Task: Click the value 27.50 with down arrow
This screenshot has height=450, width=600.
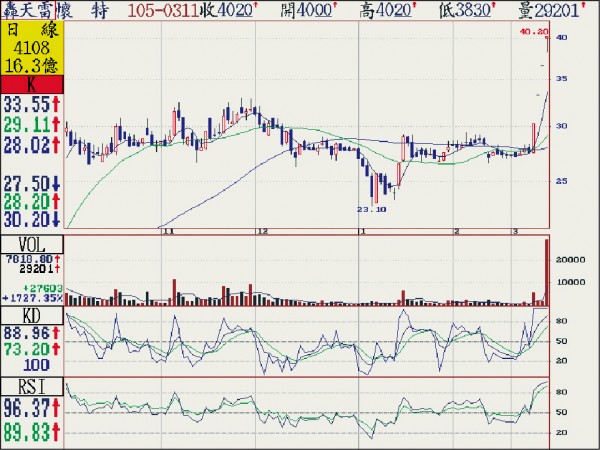Action: 31,184
